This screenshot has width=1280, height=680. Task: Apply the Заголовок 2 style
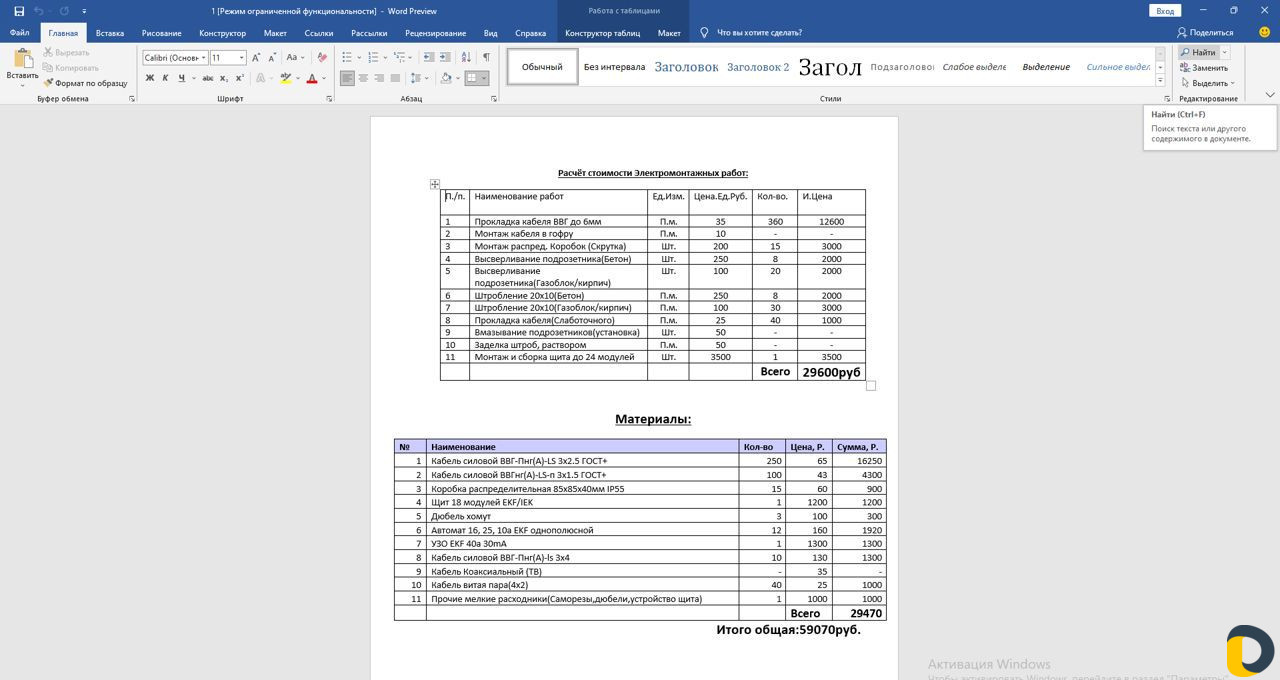coord(758,67)
